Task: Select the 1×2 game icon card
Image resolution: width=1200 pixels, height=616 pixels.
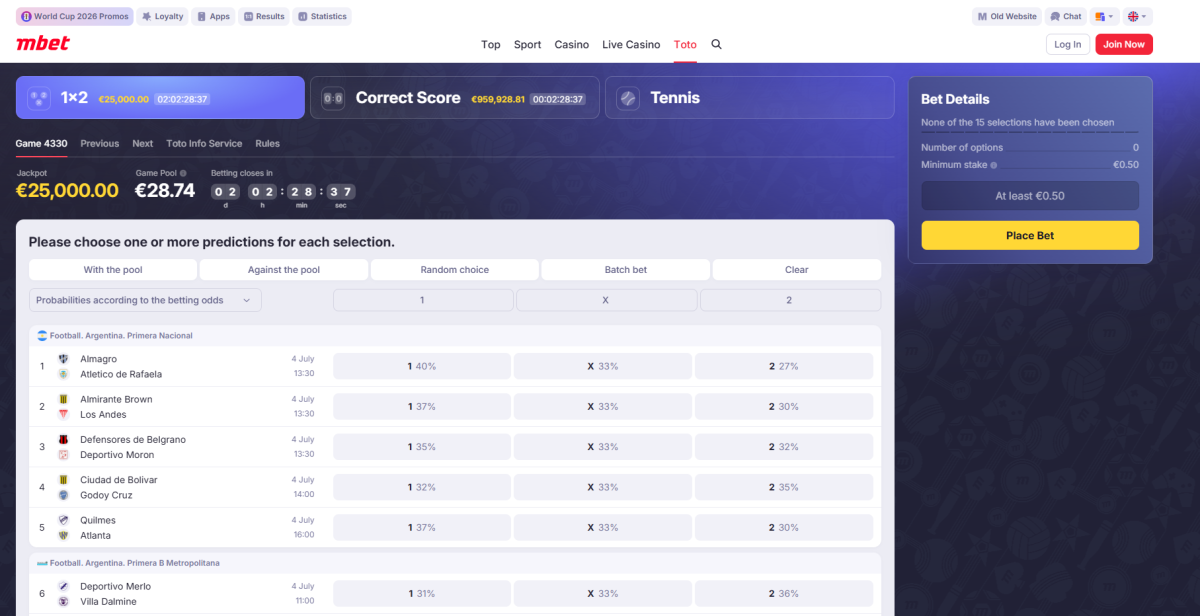Action: coord(160,98)
